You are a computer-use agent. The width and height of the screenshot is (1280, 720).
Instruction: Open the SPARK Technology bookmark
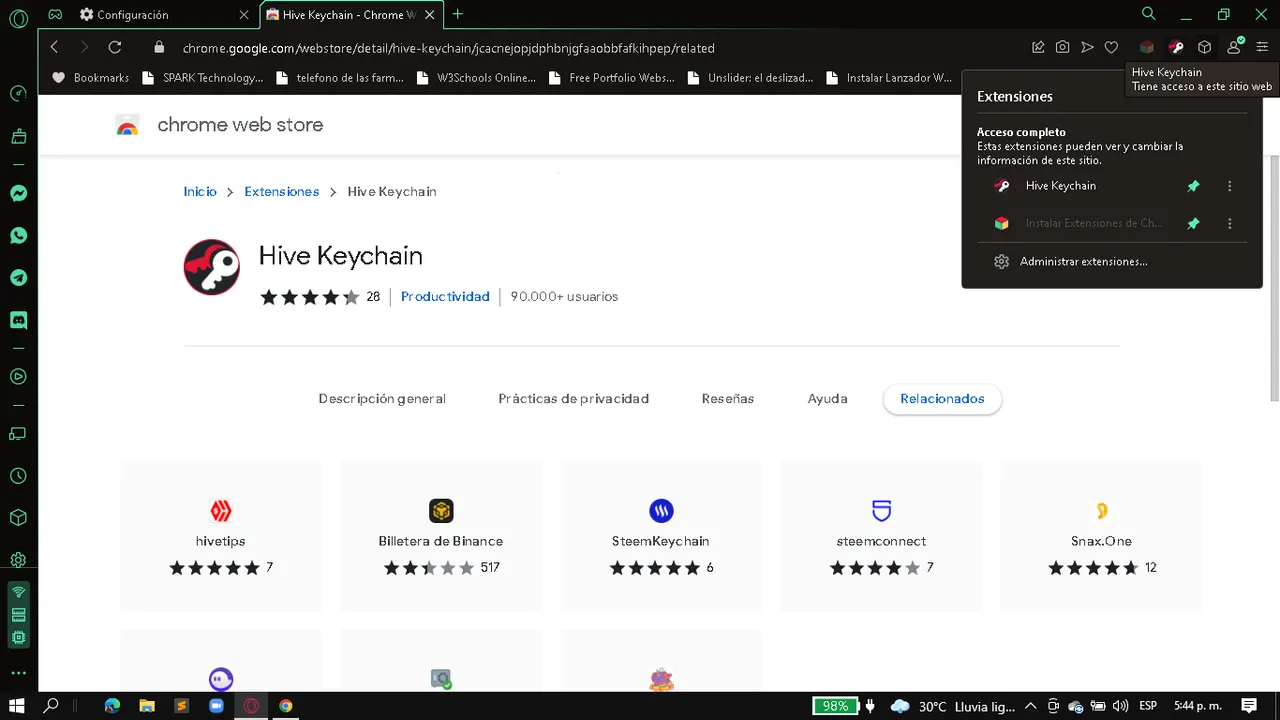coord(203,78)
